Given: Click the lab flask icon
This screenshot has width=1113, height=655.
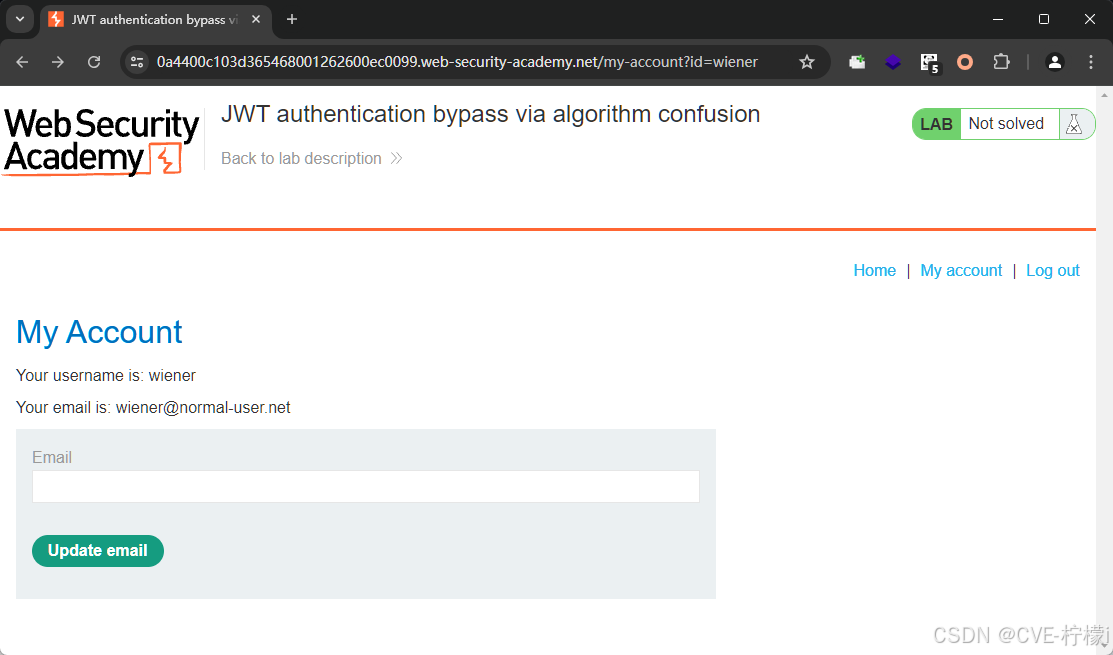Looking at the screenshot, I should point(1074,124).
